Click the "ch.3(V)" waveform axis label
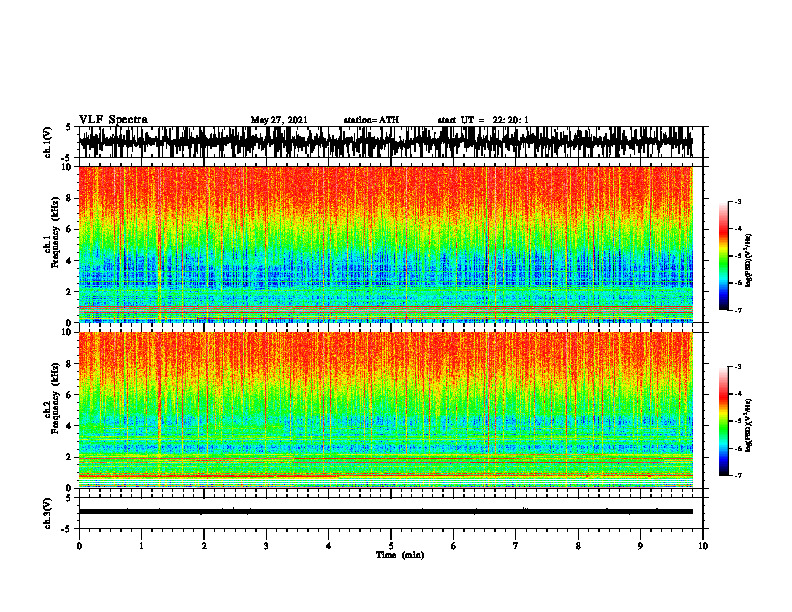 point(47,513)
